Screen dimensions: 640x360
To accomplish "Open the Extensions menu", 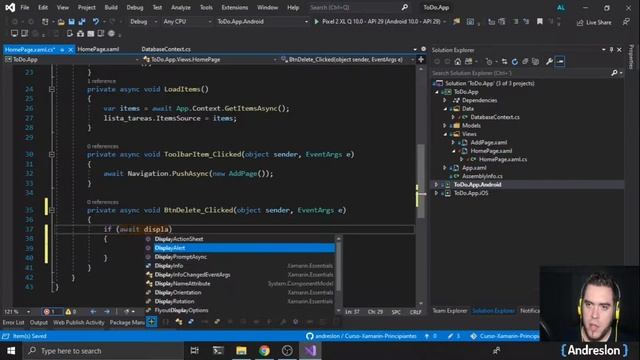I will pyautogui.click(x=235, y=7).
